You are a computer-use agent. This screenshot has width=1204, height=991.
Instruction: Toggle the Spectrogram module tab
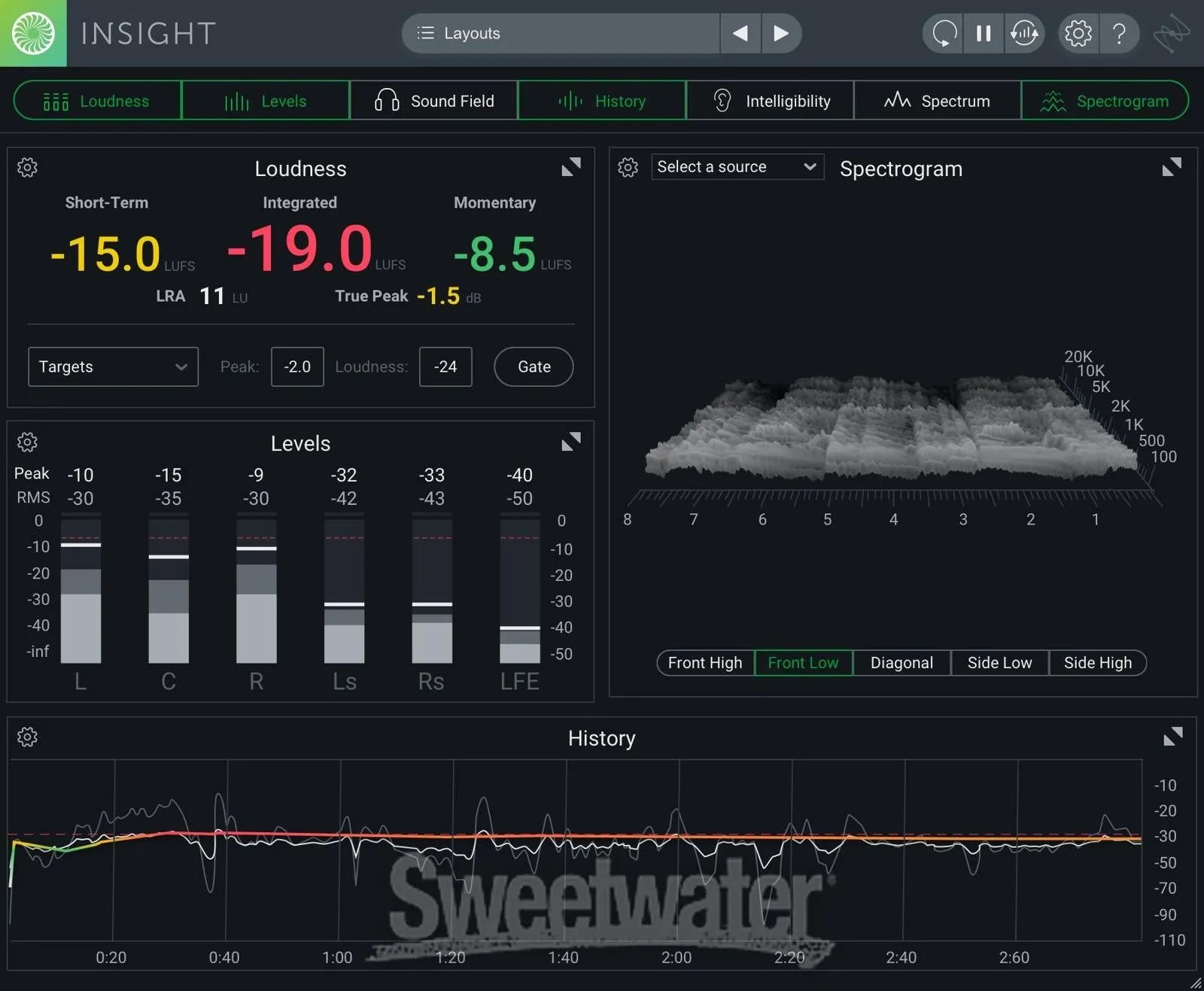pyautogui.click(x=1105, y=101)
